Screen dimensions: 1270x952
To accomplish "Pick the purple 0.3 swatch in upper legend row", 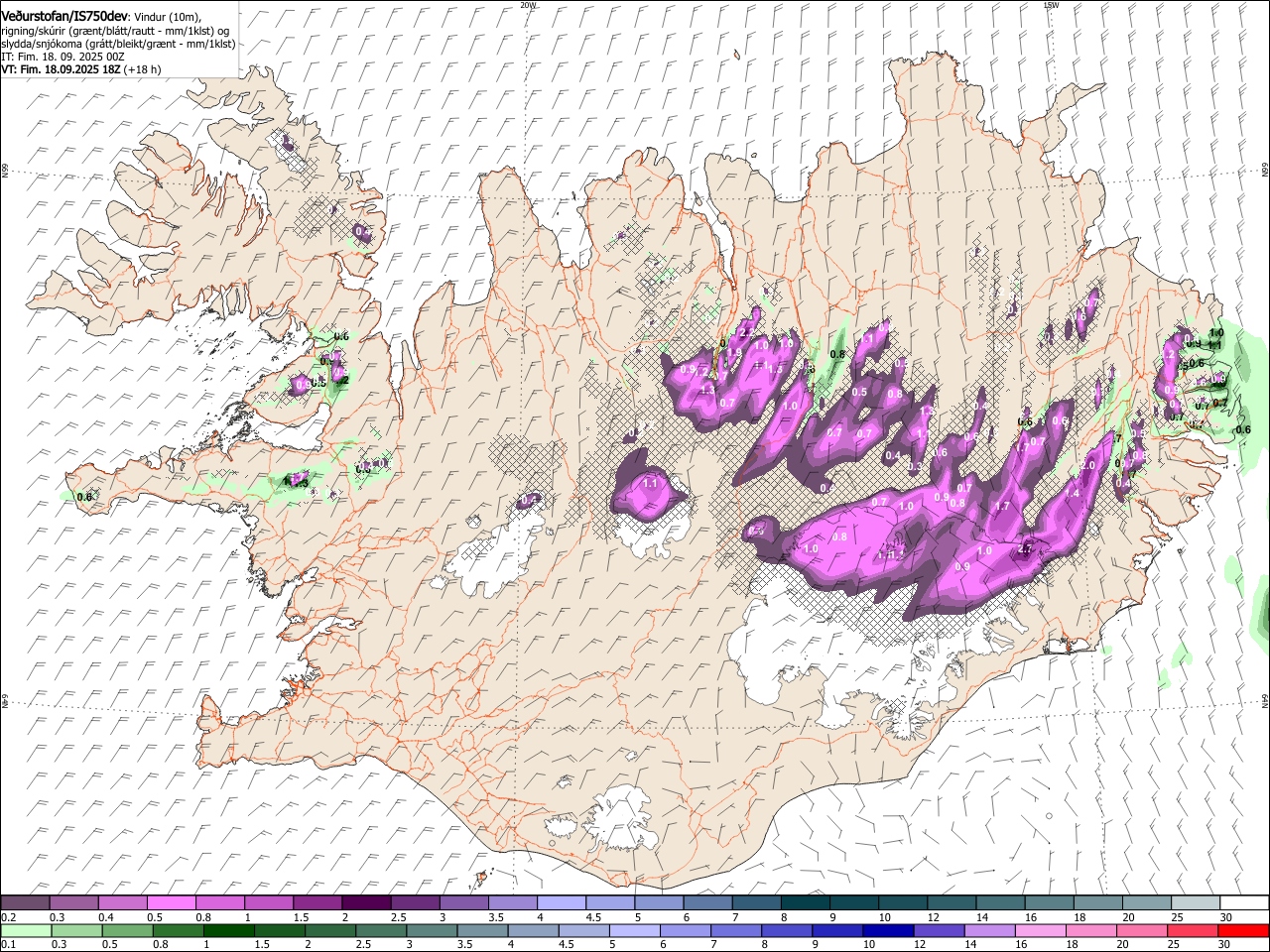I will 74,903.
